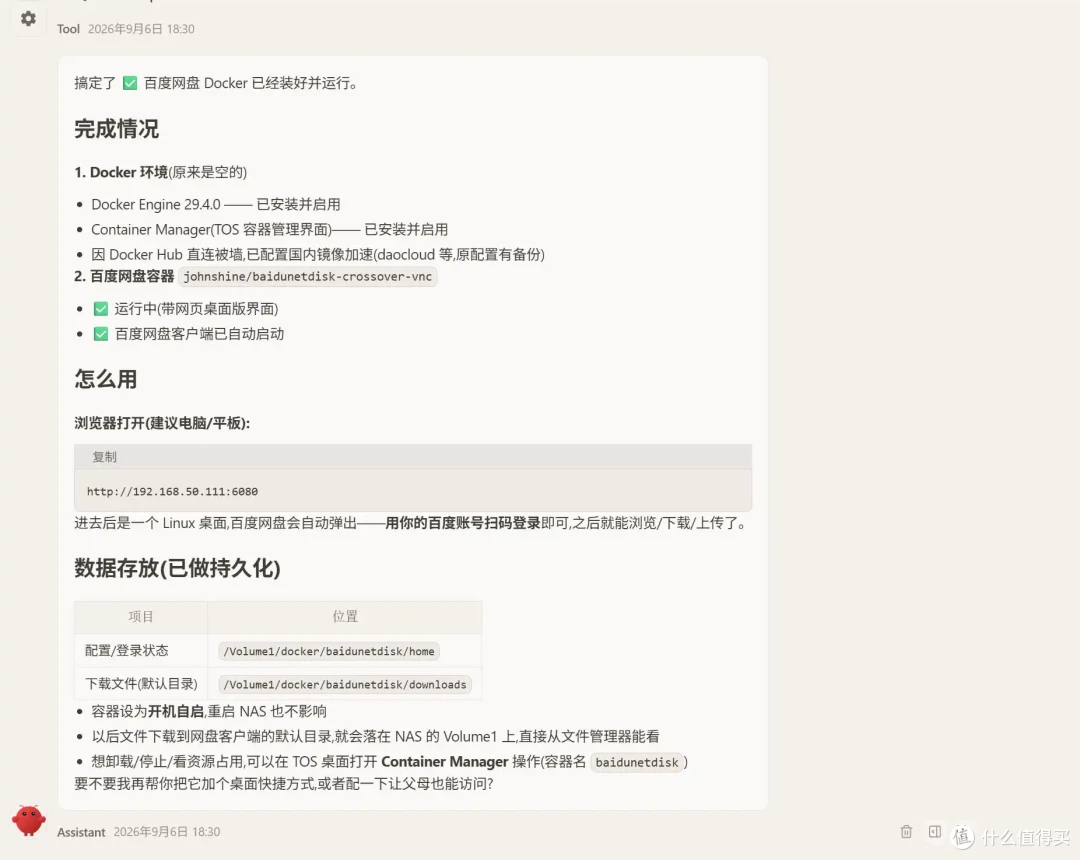Click the inline baidunetdisk container name tag
The image size is (1080, 860).
(x=637, y=762)
